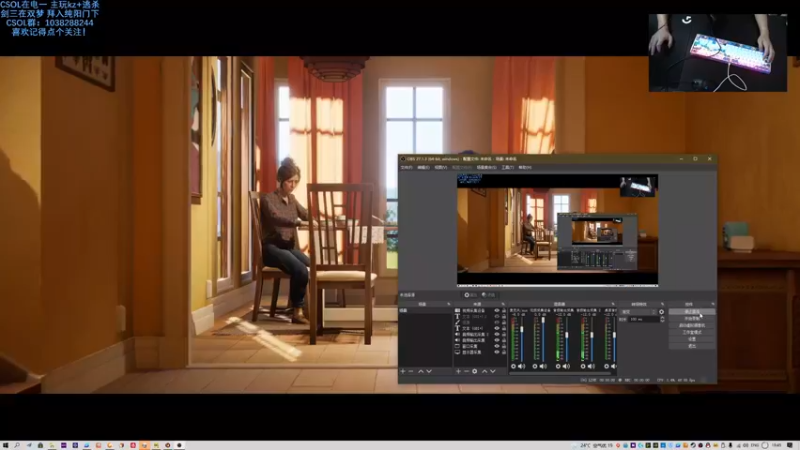Open the Mic/Aux mixer channel gear menu
This screenshot has height=450, width=800.
click(x=513, y=366)
